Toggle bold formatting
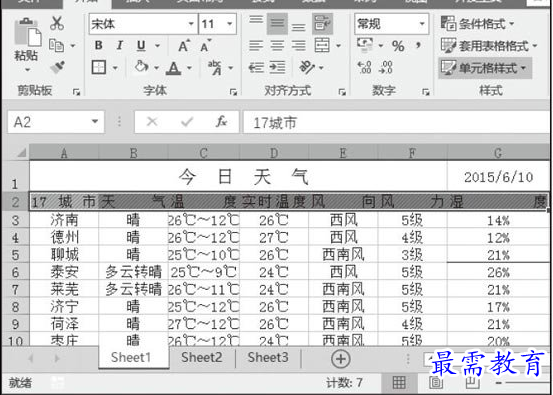The height and width of the screenshot is (395, 553). coord(99,45)
